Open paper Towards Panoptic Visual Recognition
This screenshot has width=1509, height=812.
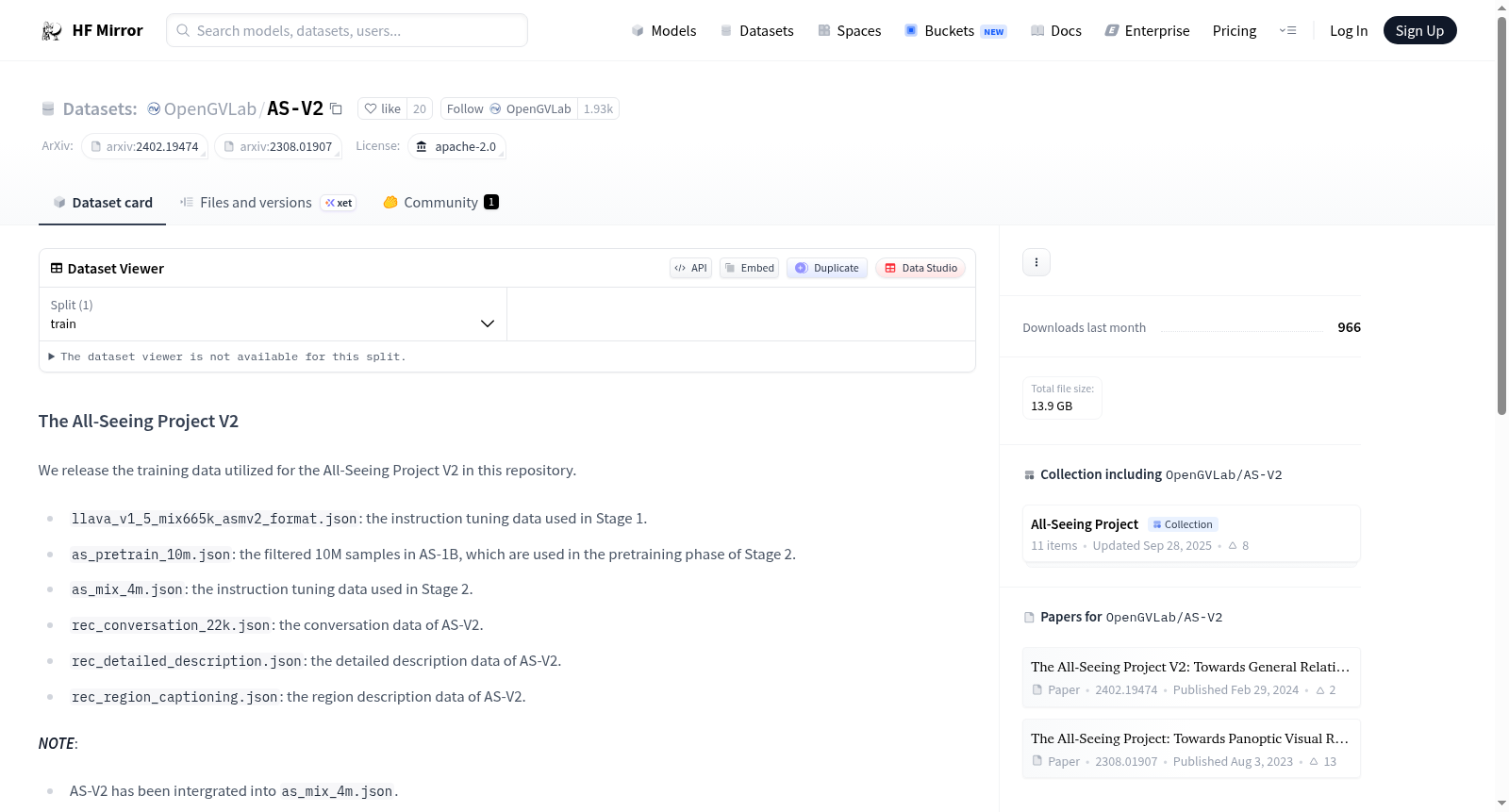point(1191,749)
